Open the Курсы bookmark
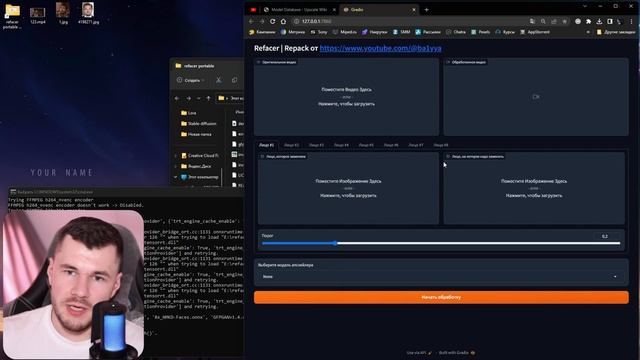 tap(505, 32)
